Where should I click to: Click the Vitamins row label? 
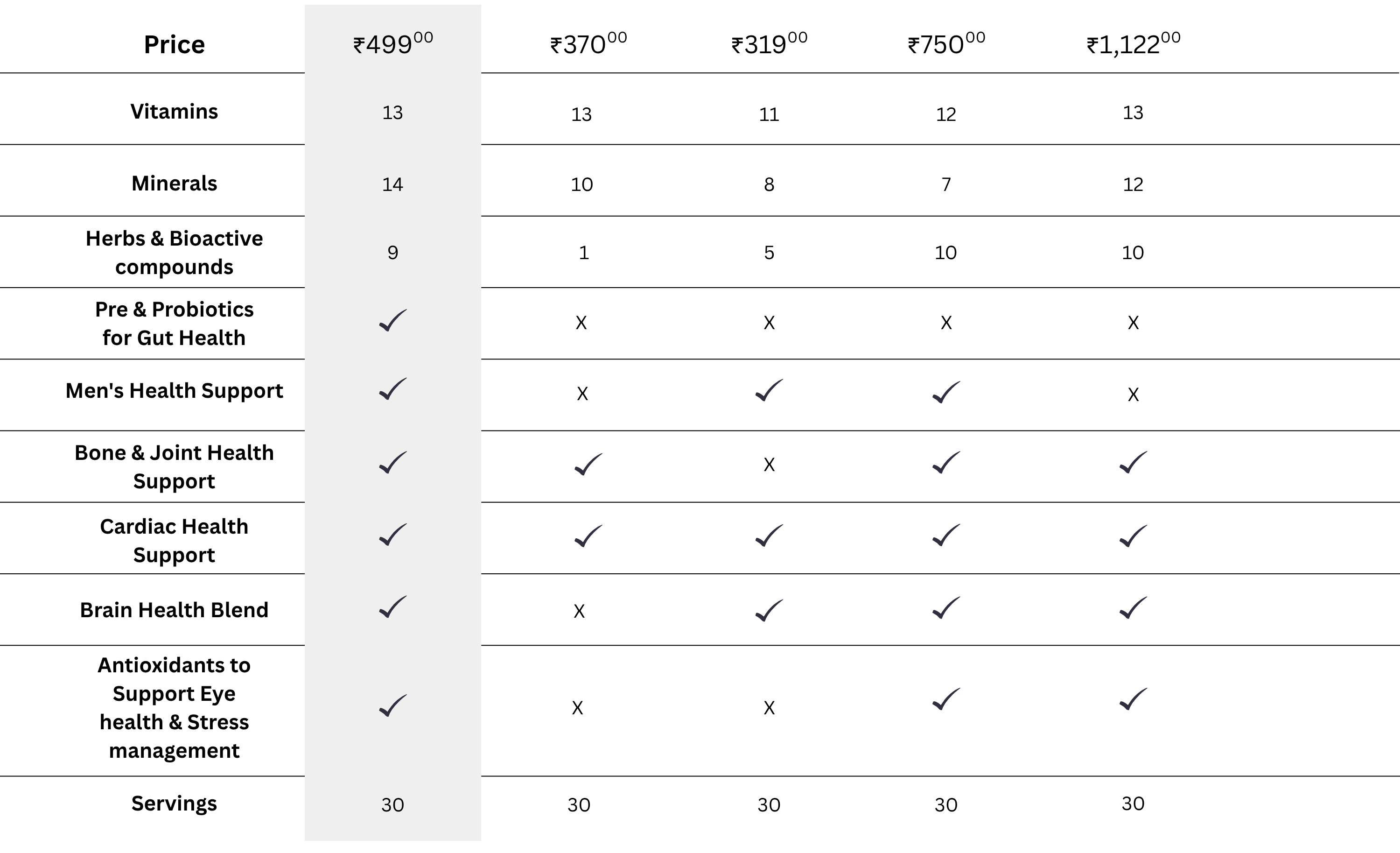pyautogui.click(x=174, y=112)
